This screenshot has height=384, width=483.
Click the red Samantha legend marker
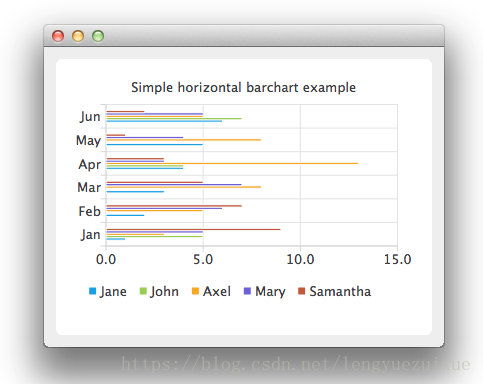pos(301,291)
